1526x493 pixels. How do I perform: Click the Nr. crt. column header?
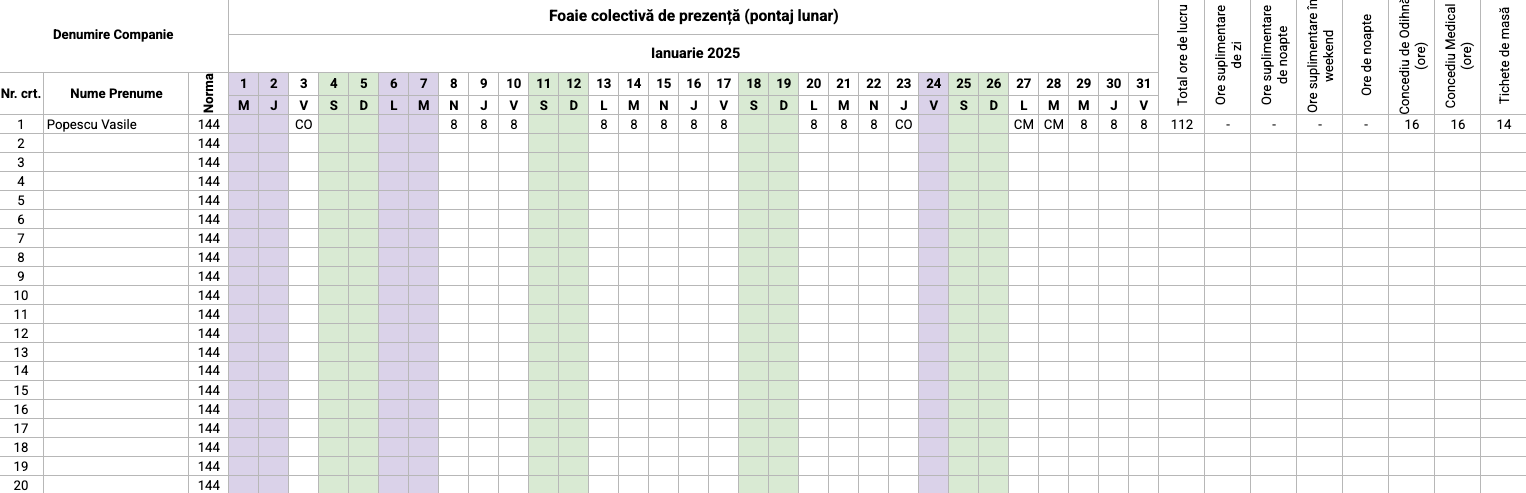[21, 94]
